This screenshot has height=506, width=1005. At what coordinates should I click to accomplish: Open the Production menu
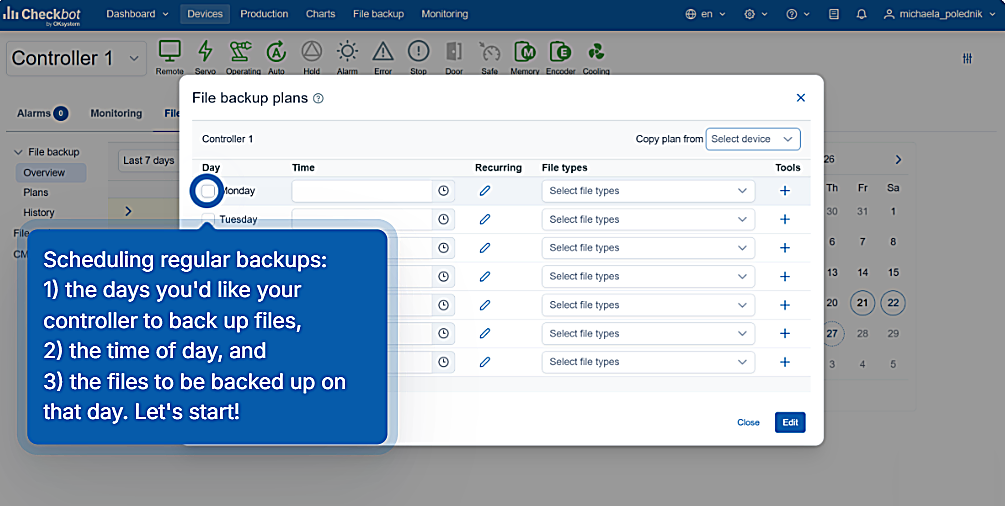pos(264,14)
